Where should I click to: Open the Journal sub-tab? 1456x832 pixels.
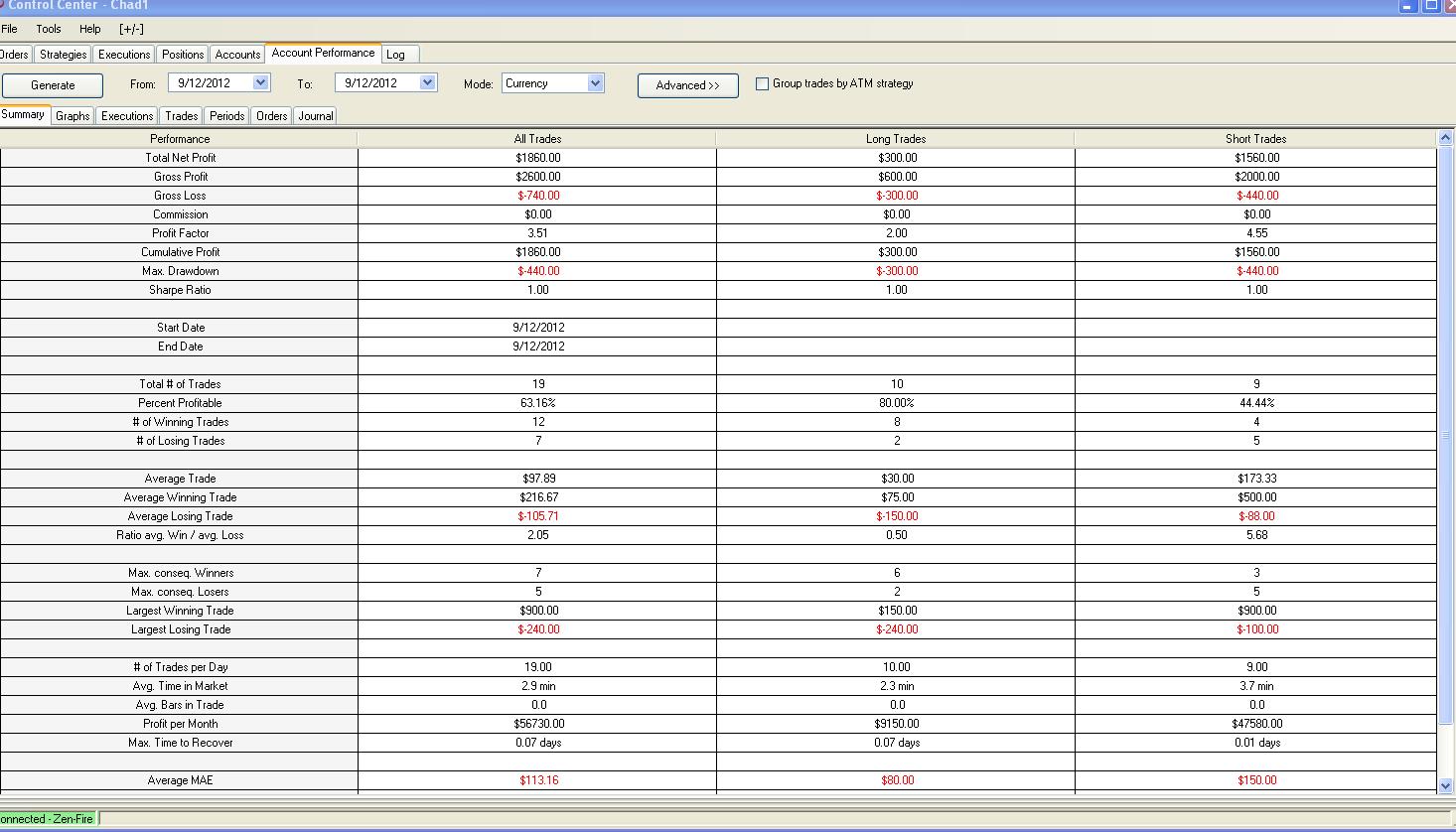316,116
